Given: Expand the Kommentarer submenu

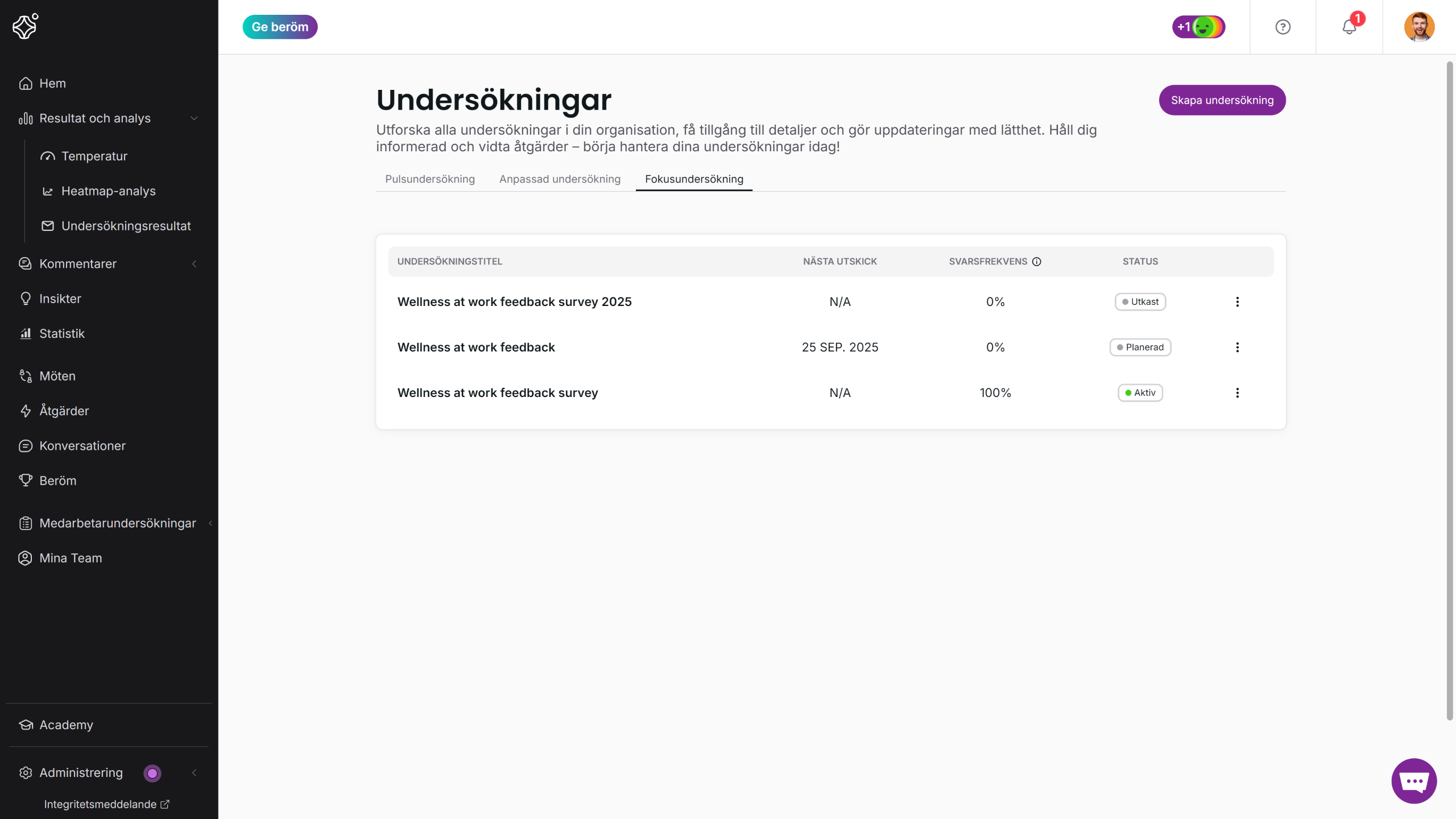Looking at the screenshot, I should [194, 264].
